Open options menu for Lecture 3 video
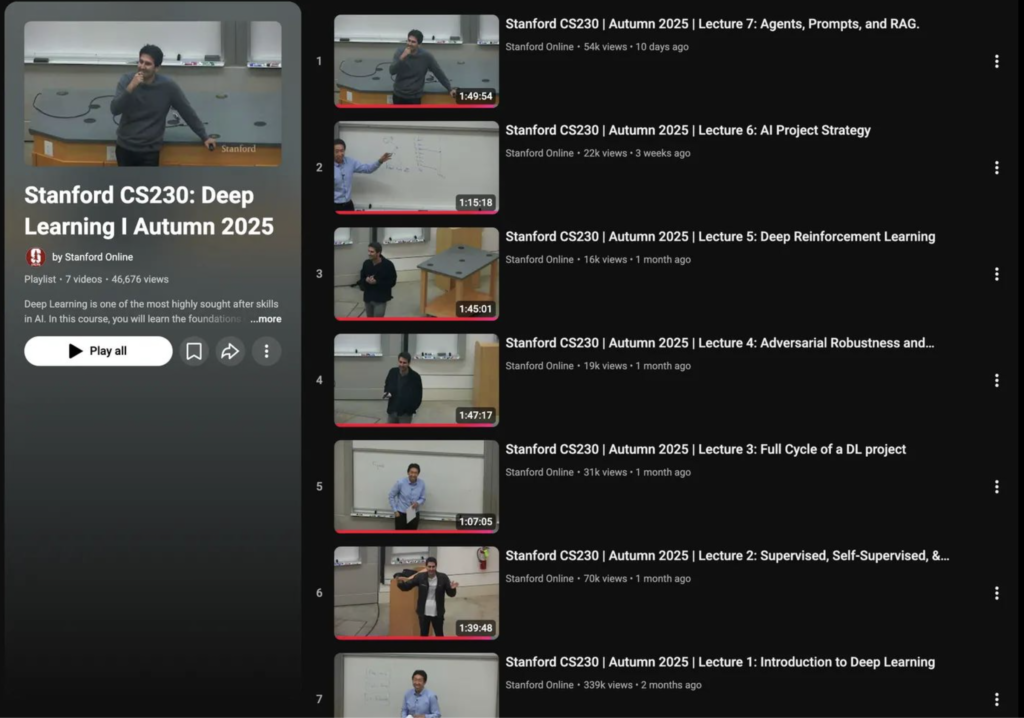1024x718 pixels. point(996,487)
